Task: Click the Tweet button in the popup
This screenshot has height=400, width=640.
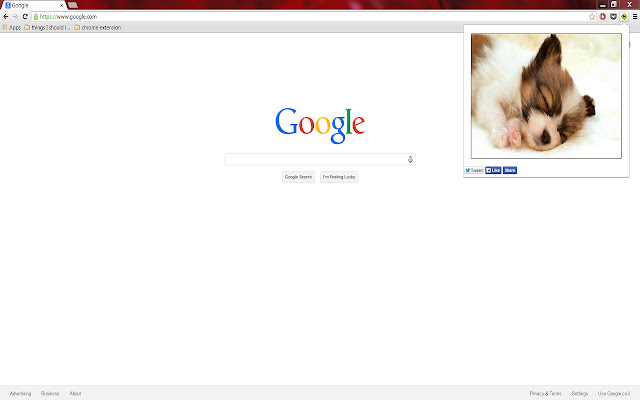Action: click(474, 171)
